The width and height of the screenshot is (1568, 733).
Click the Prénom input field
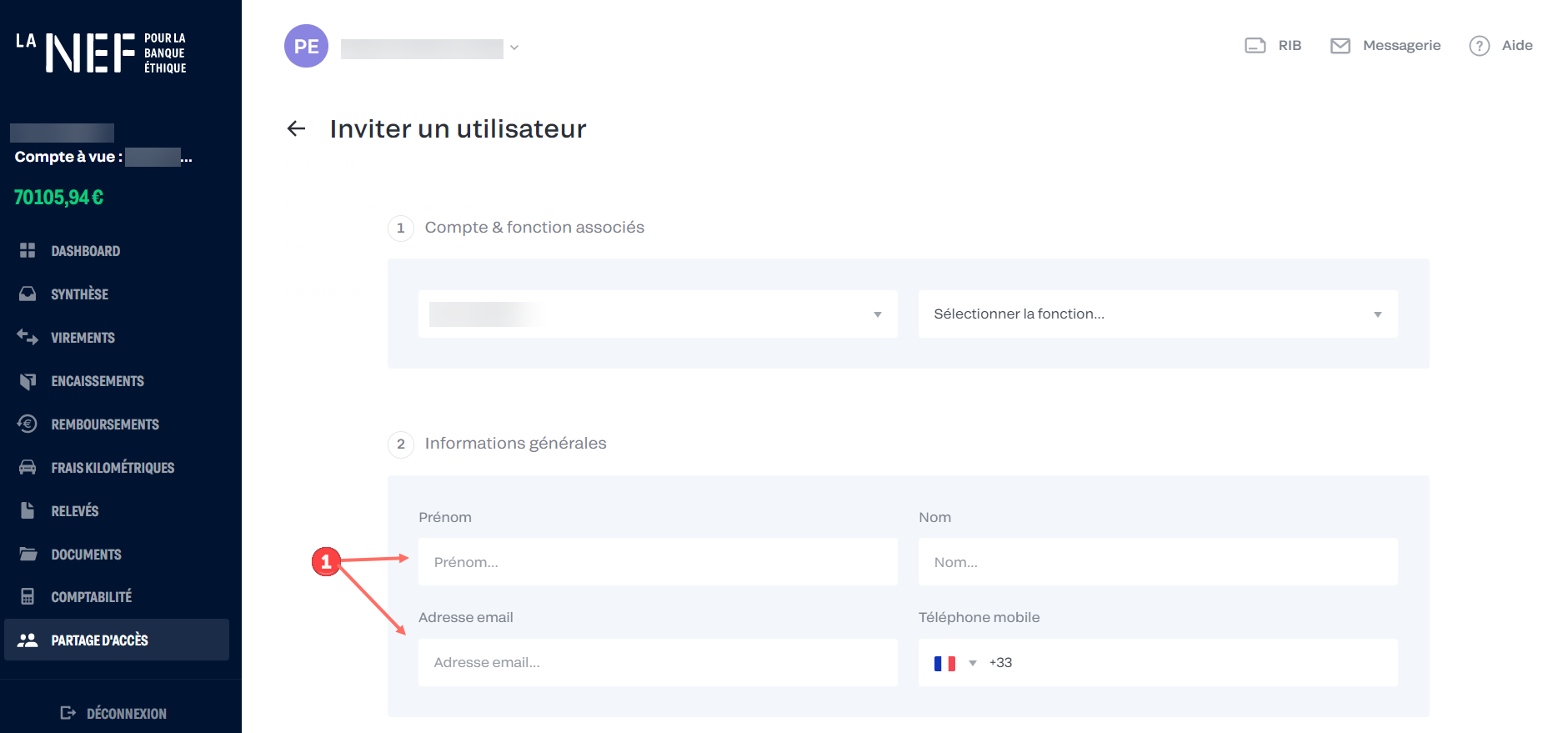(657, 562)
